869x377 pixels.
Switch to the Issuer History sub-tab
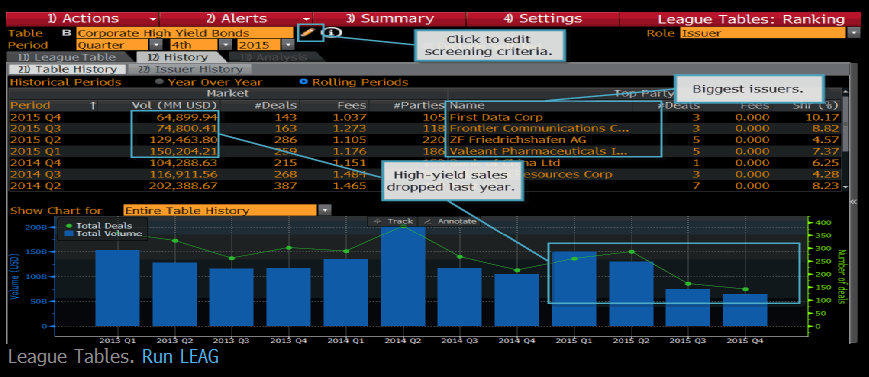[x=190, y=69]
